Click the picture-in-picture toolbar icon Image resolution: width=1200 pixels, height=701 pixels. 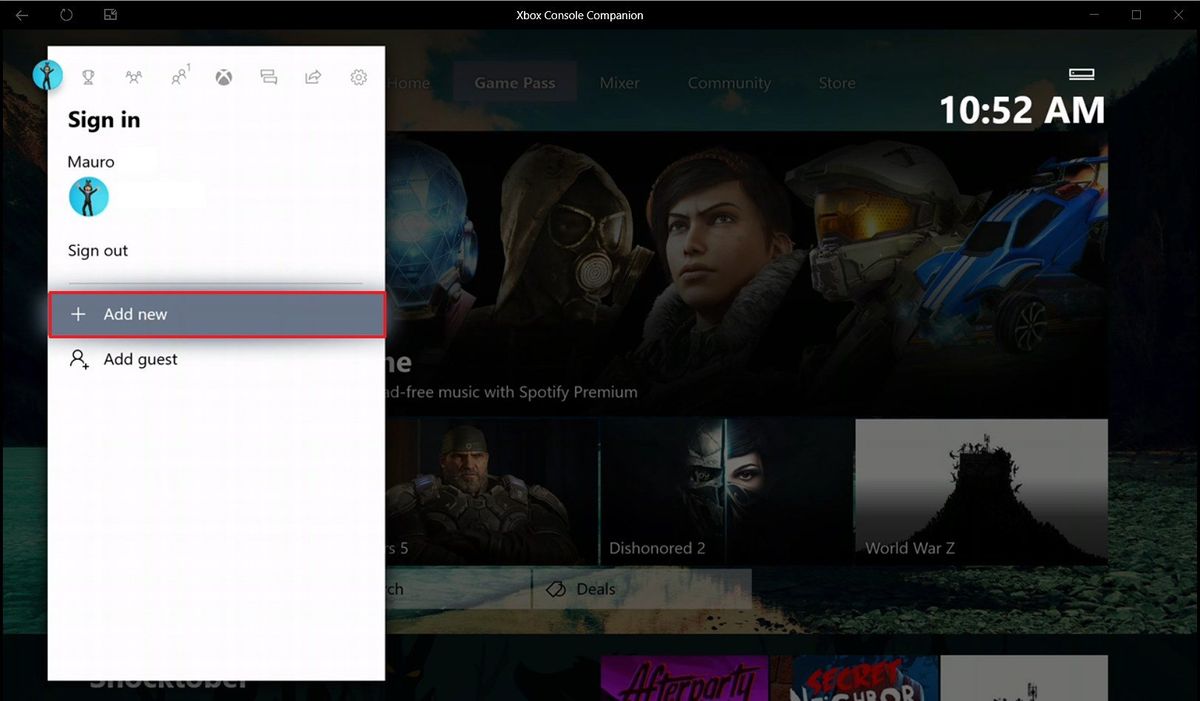tap(110, 15)
